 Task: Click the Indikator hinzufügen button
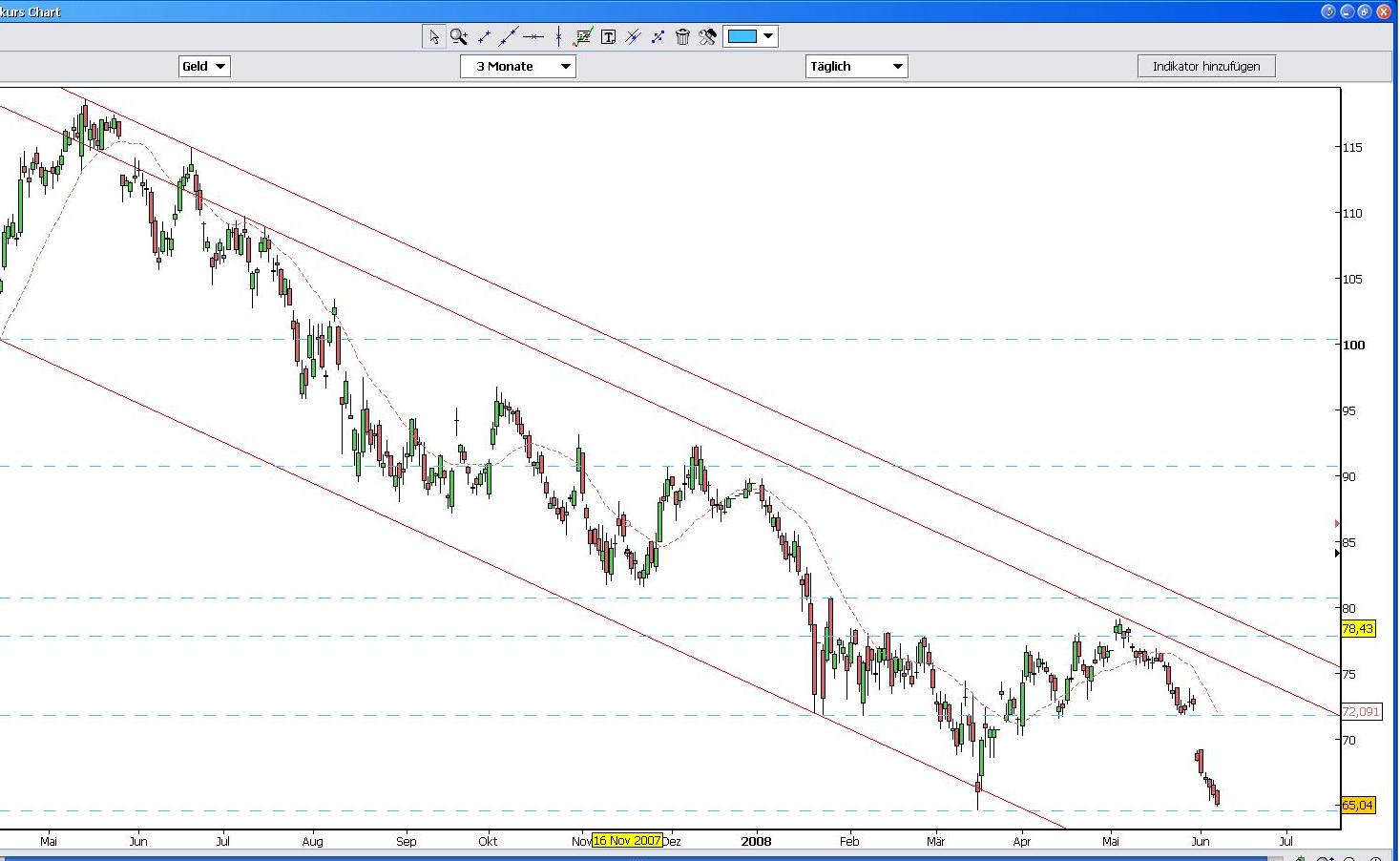pyautogui.click(x=1206, y=66)
